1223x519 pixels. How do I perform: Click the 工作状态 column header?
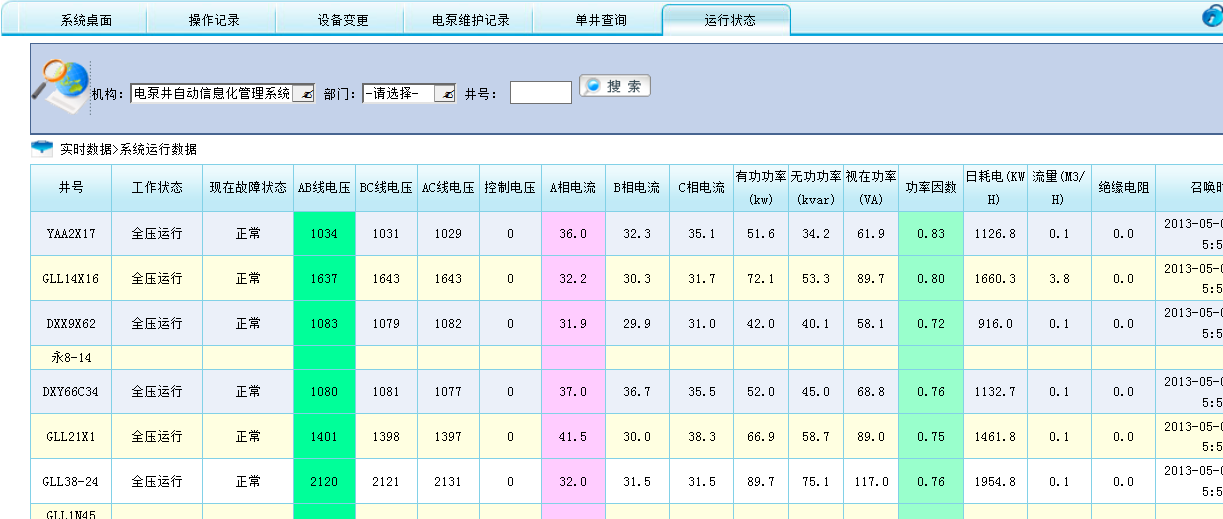click(x=157, y=188)
